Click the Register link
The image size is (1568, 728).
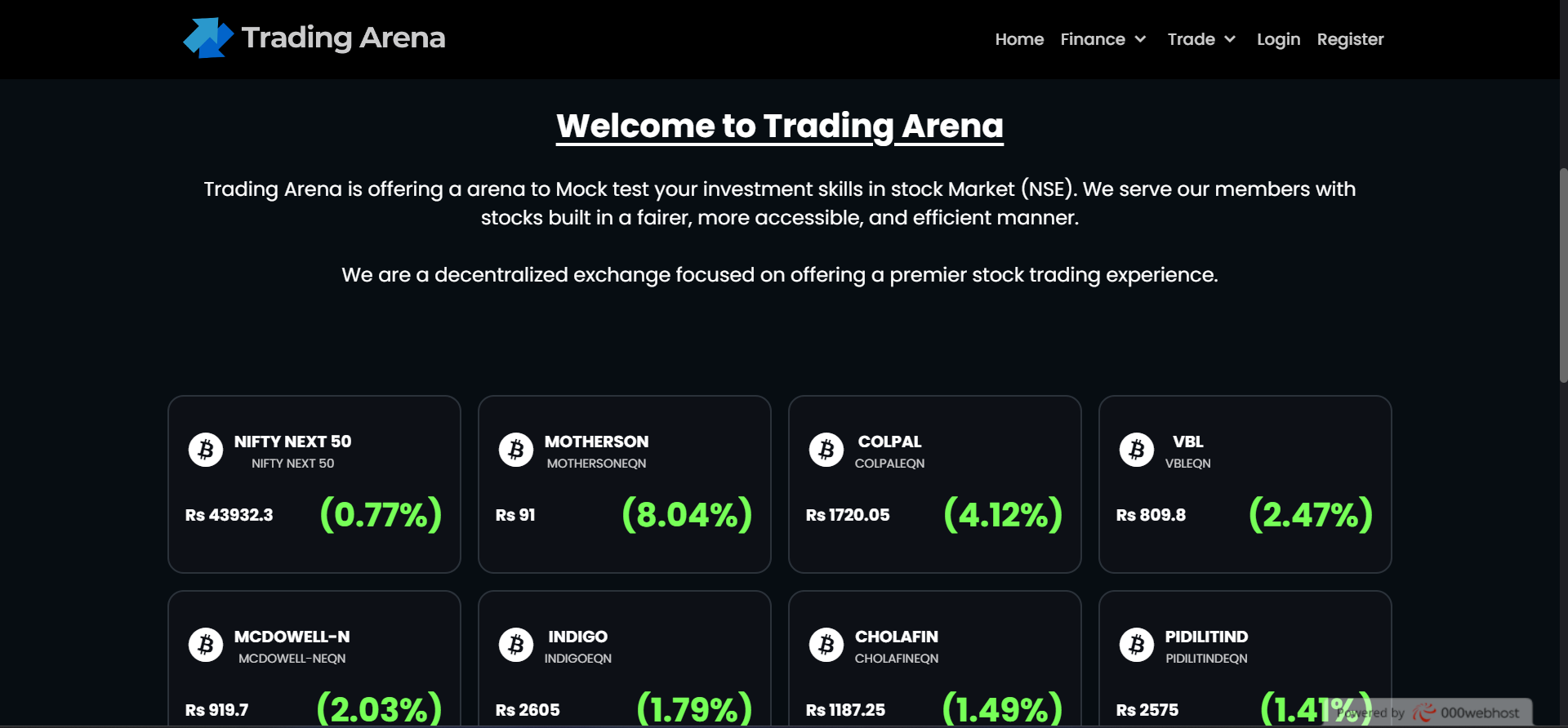1350,39
